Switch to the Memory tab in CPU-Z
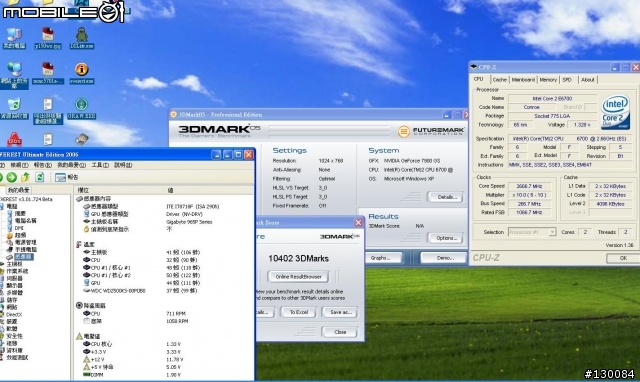Image resolution: width=640 pixels, height=382 pixels. pos(548,80)
